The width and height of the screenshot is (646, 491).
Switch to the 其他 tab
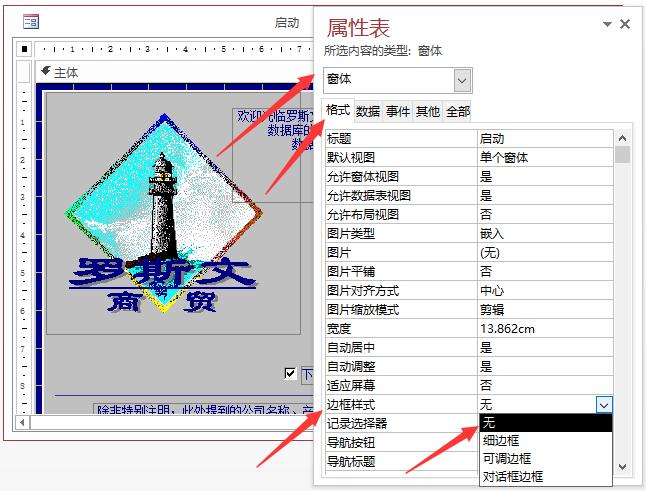tap(428, 111)
